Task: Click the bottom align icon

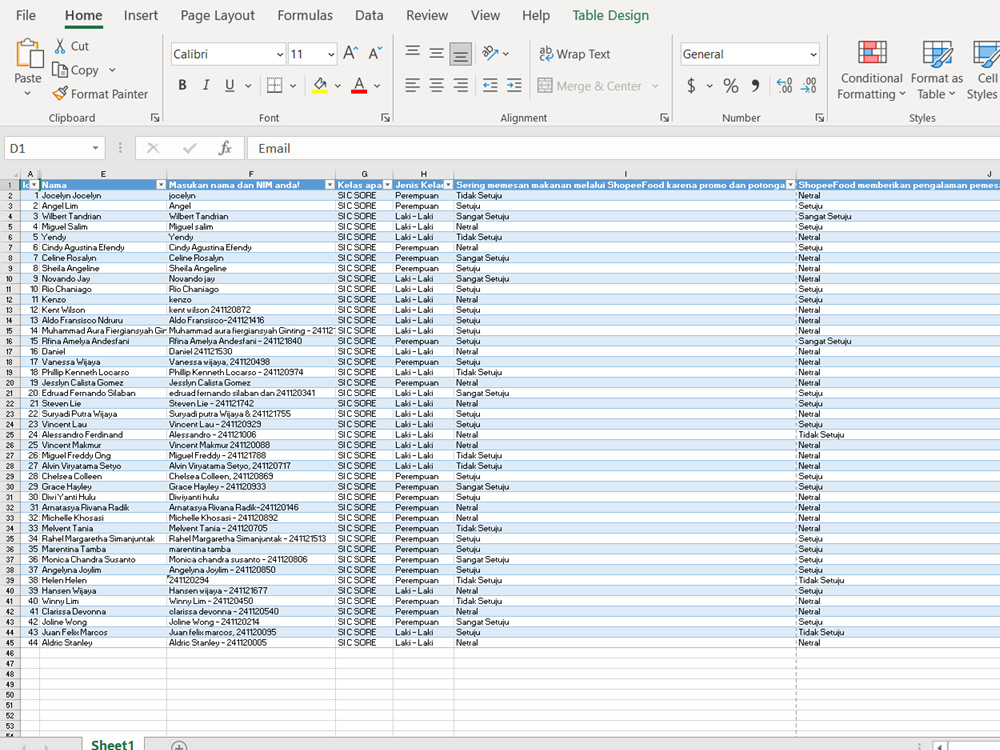Action: [460, 54]
